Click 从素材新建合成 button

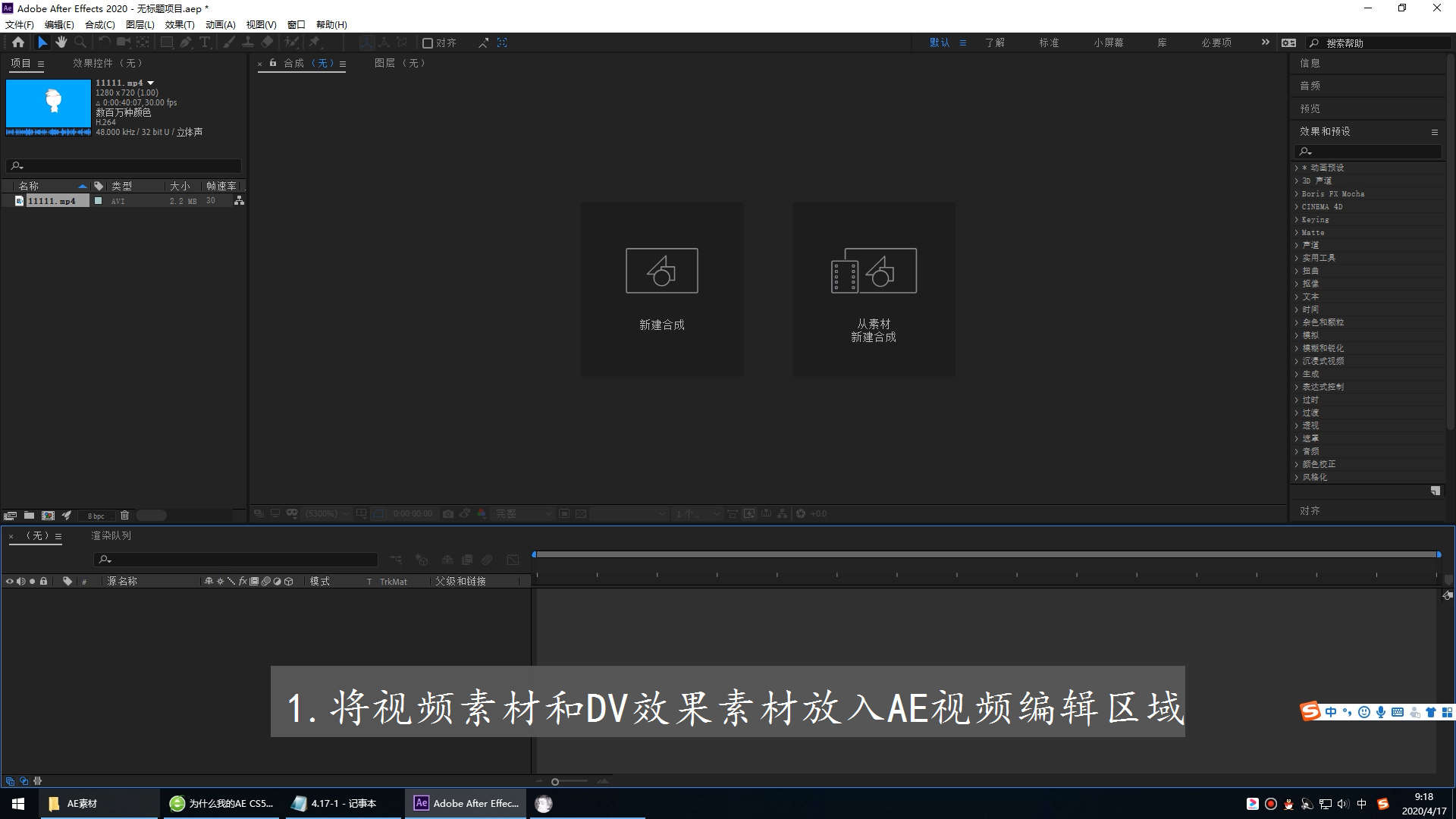[872, 290]
